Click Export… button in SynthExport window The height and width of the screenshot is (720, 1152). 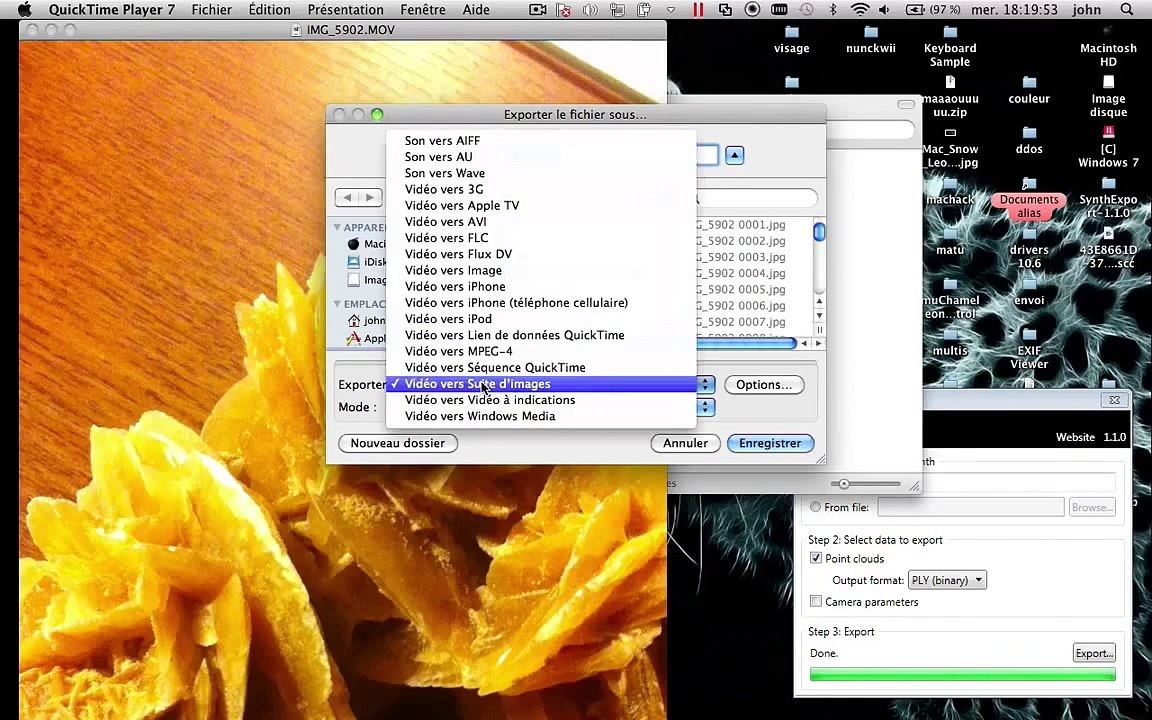click(1094, 653)
